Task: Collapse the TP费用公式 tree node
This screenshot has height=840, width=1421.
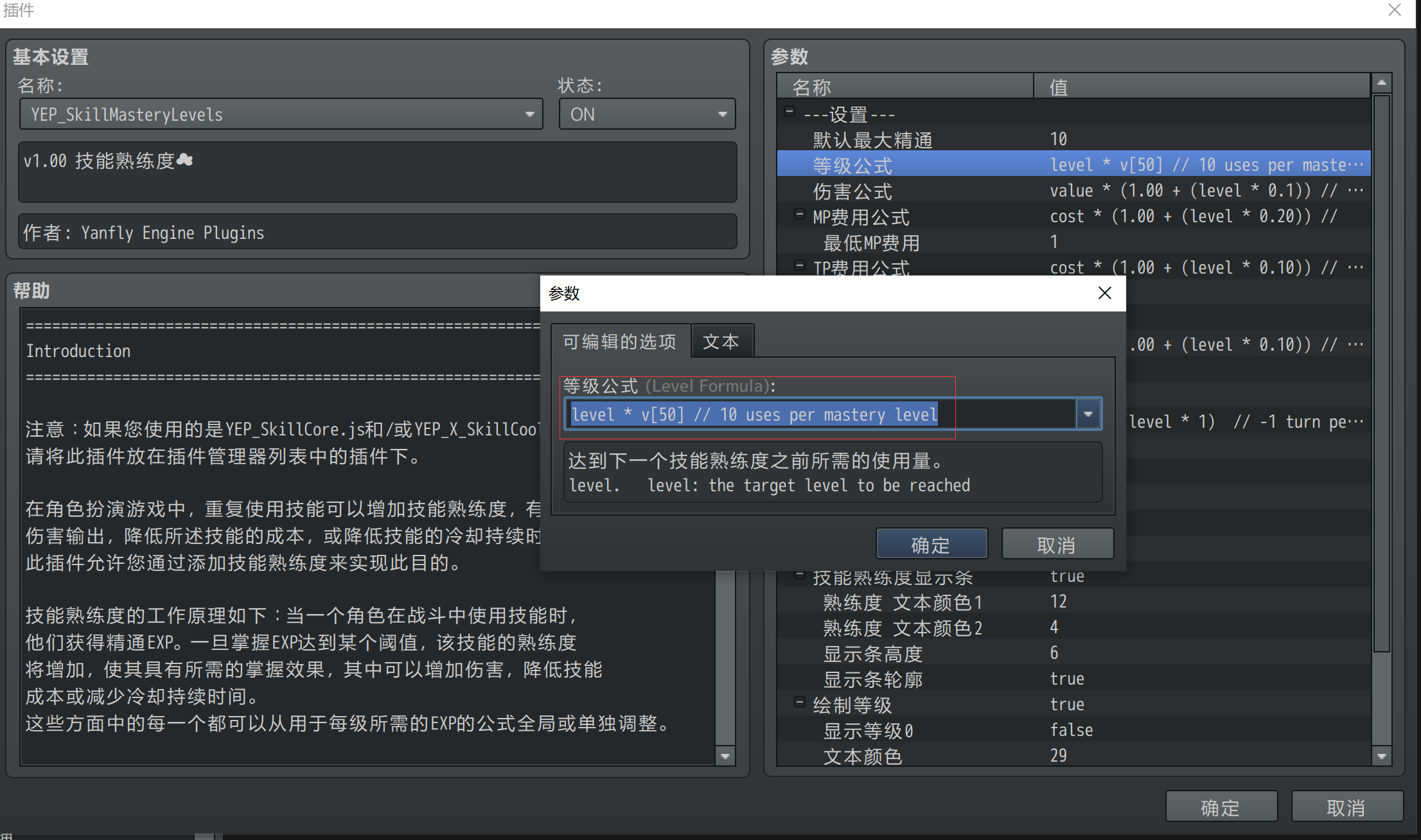Action: tap(800, 265)
